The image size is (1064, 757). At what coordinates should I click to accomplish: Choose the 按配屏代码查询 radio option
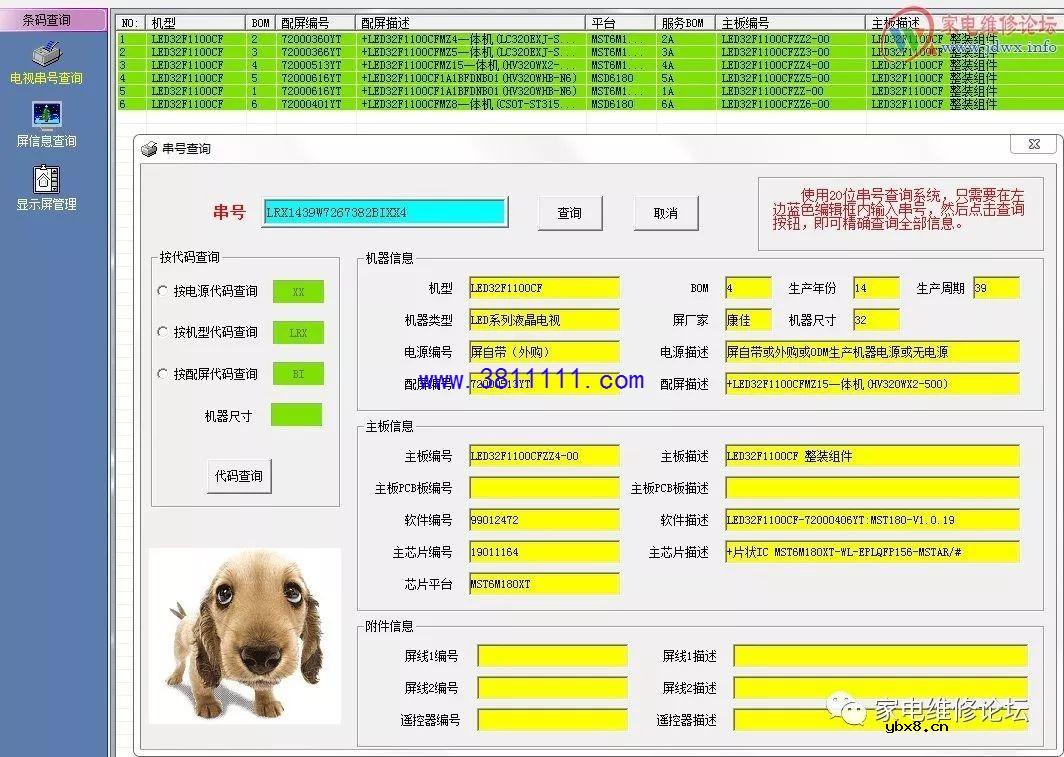[163, 374]
